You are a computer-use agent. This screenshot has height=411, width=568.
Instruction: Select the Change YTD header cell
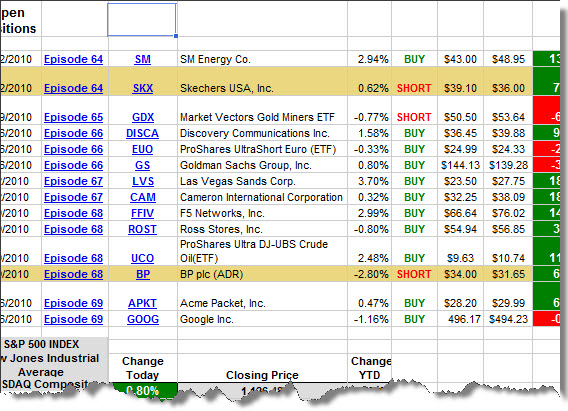coord(369,368)
